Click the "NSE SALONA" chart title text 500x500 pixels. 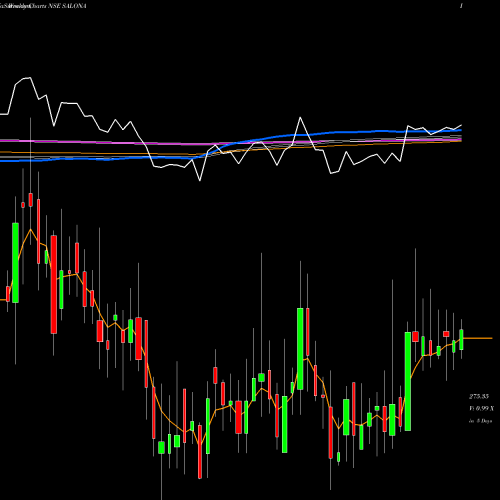pyautogui.click(x=67, y=6)
